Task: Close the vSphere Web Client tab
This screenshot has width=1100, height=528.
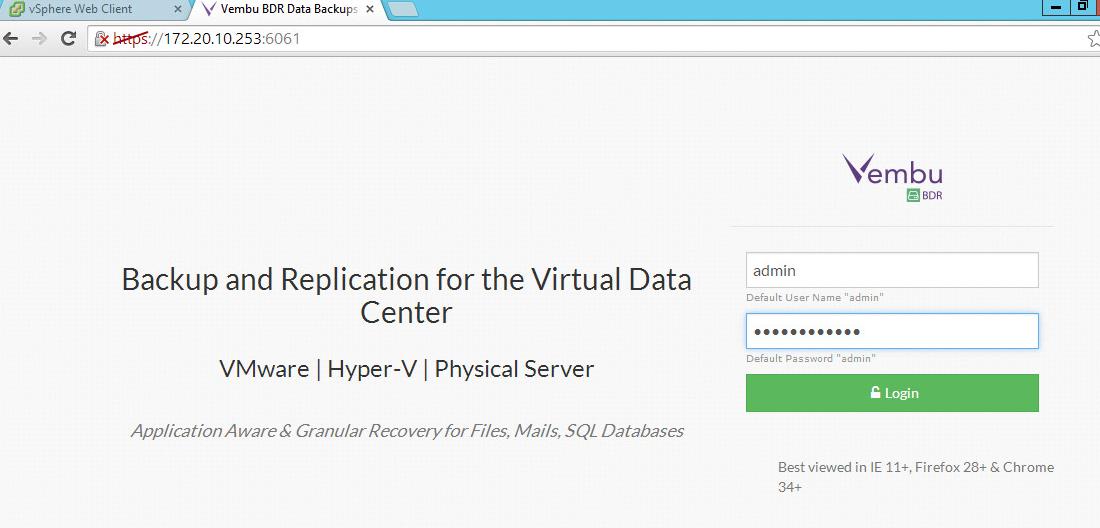Action: pos(178,9)
